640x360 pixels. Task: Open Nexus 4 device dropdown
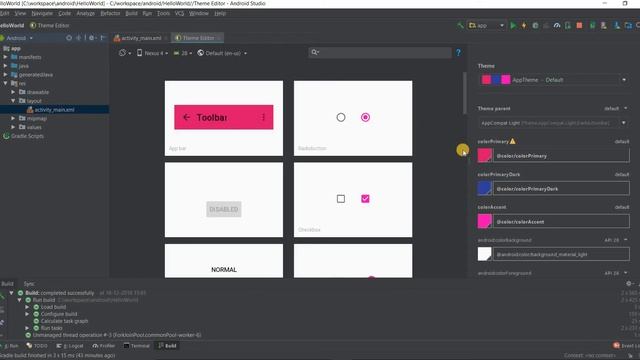pos(152,53)
